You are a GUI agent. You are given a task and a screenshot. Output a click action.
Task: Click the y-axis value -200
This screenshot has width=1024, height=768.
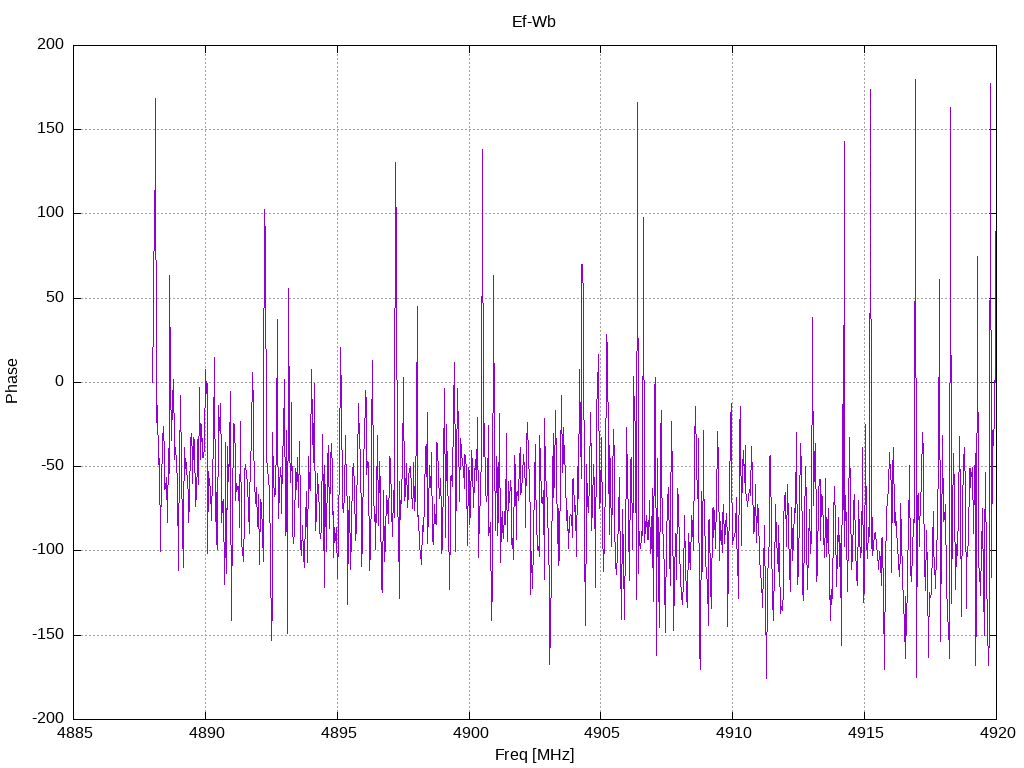coord(48,718)
